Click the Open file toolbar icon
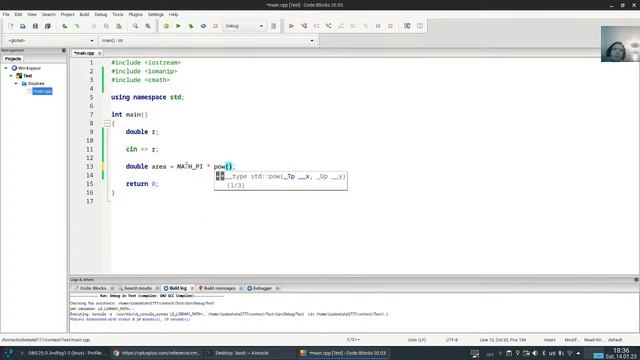This screenshot has width=640, height=360. click(23, 26)
